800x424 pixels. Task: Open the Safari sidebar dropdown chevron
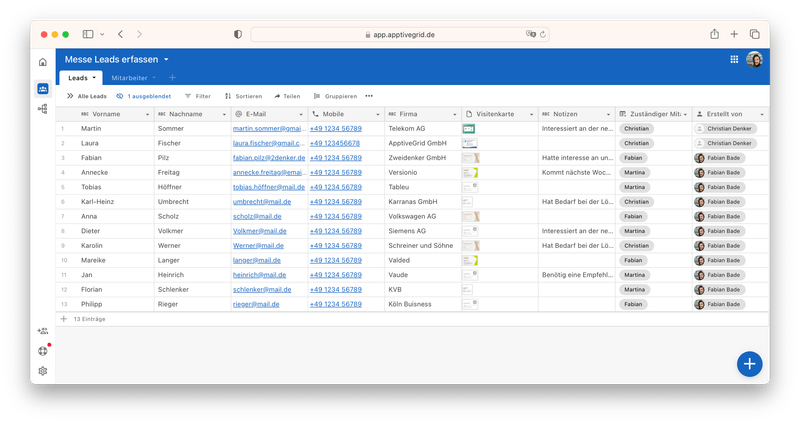click(102, 34)
